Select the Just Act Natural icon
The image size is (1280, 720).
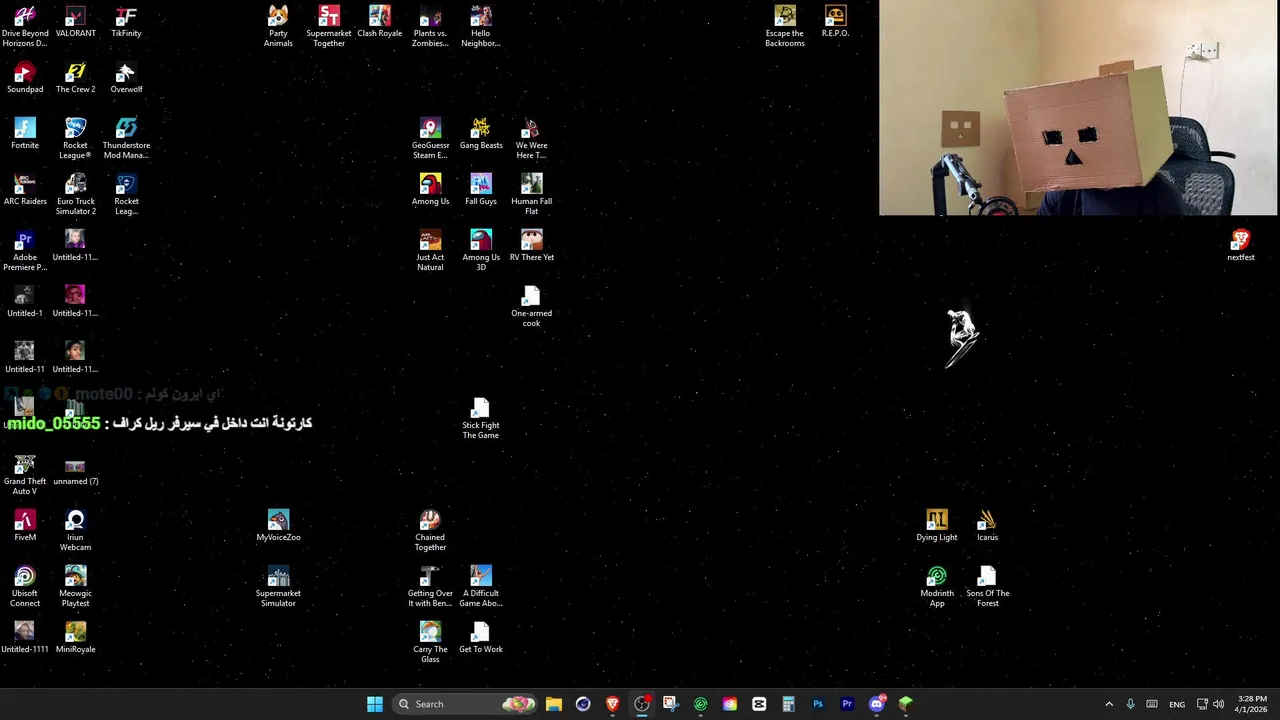point(430,250)
